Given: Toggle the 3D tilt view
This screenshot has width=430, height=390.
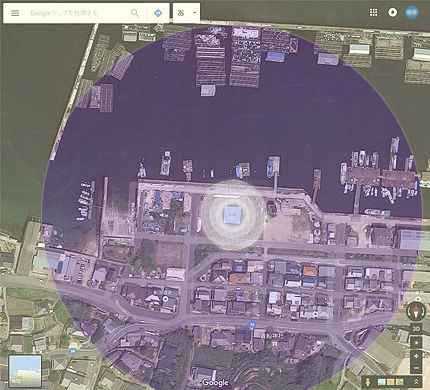Looking at the screenshot, I should point(416,328).
